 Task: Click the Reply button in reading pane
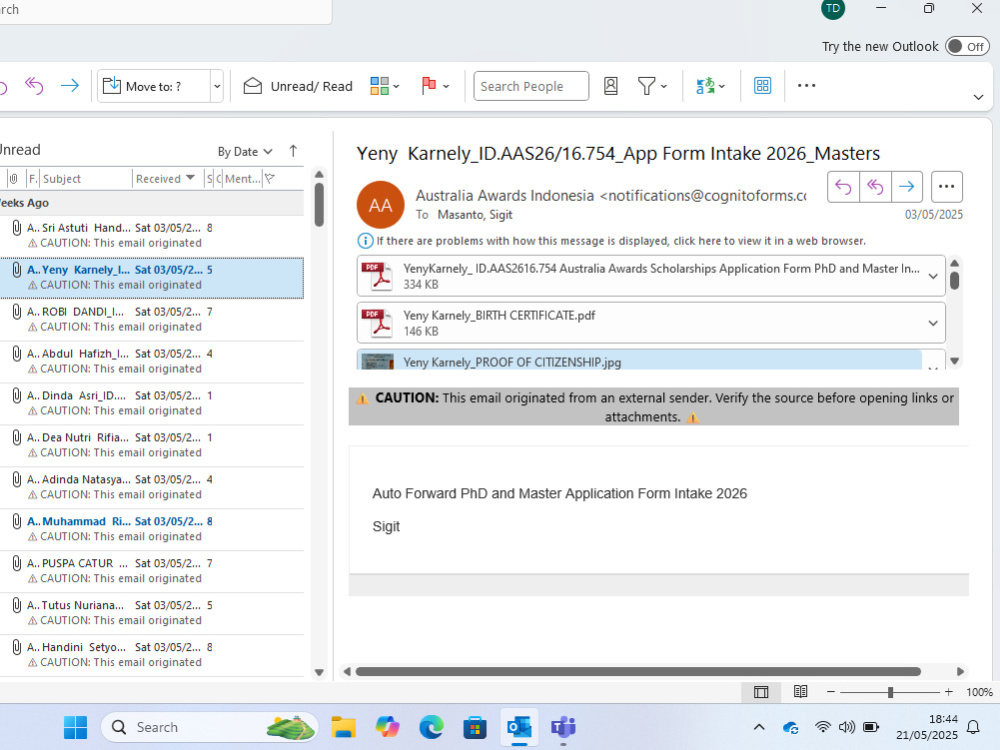843,187
